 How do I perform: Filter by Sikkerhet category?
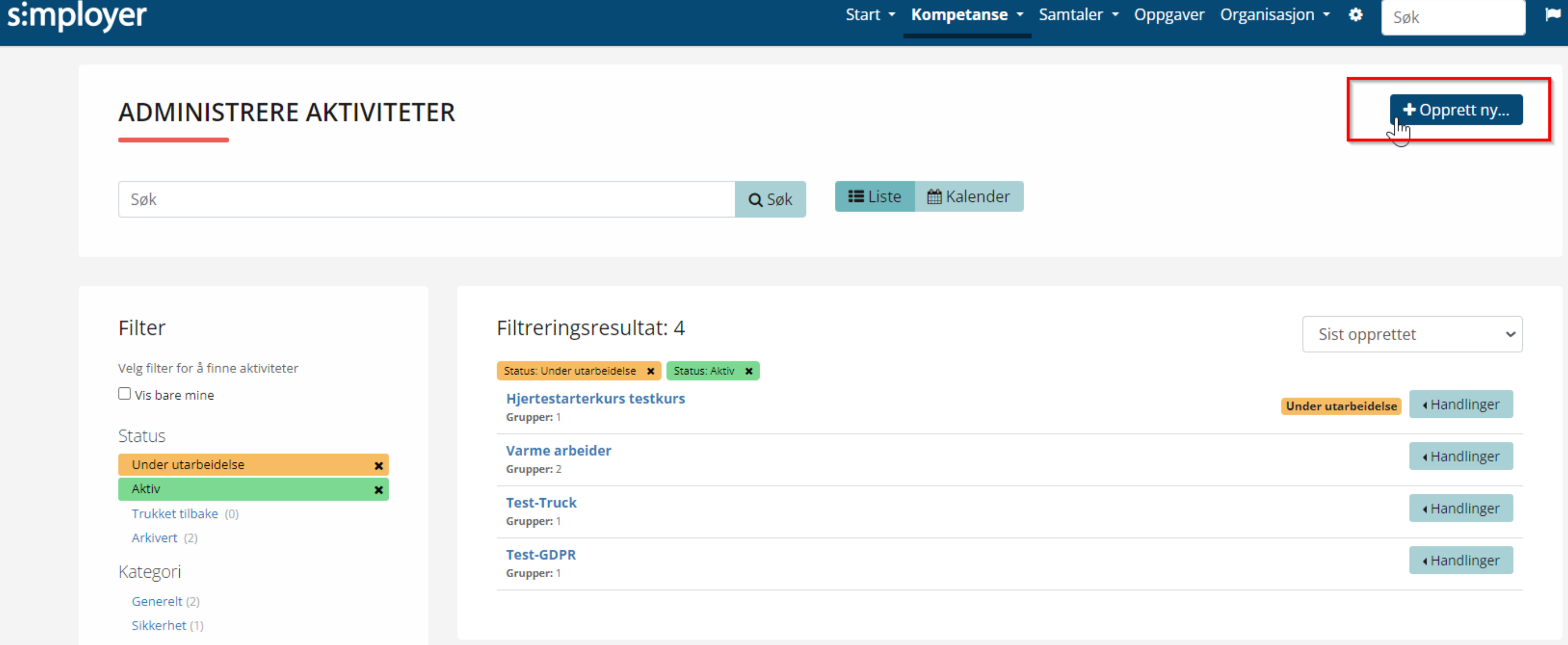click(x=159, y=626)
